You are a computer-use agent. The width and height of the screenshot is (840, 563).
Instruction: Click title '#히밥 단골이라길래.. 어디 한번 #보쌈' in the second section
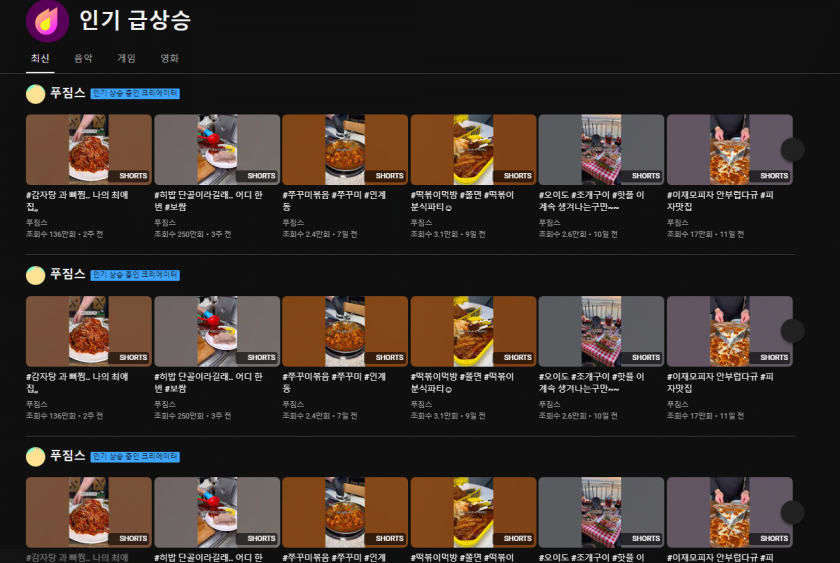click(x=208, y=382)
